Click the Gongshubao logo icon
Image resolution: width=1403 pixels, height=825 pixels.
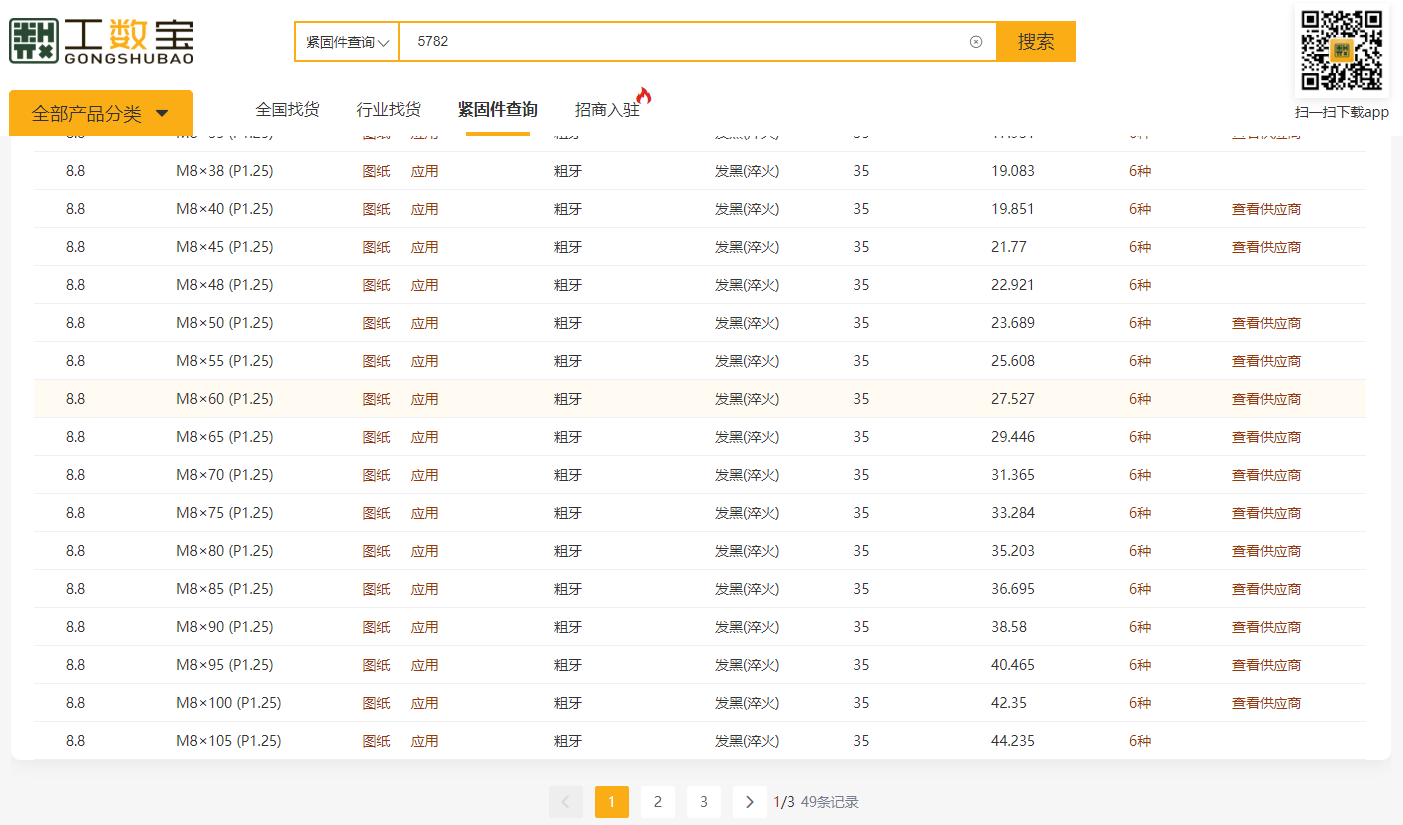tap(35, 41)
